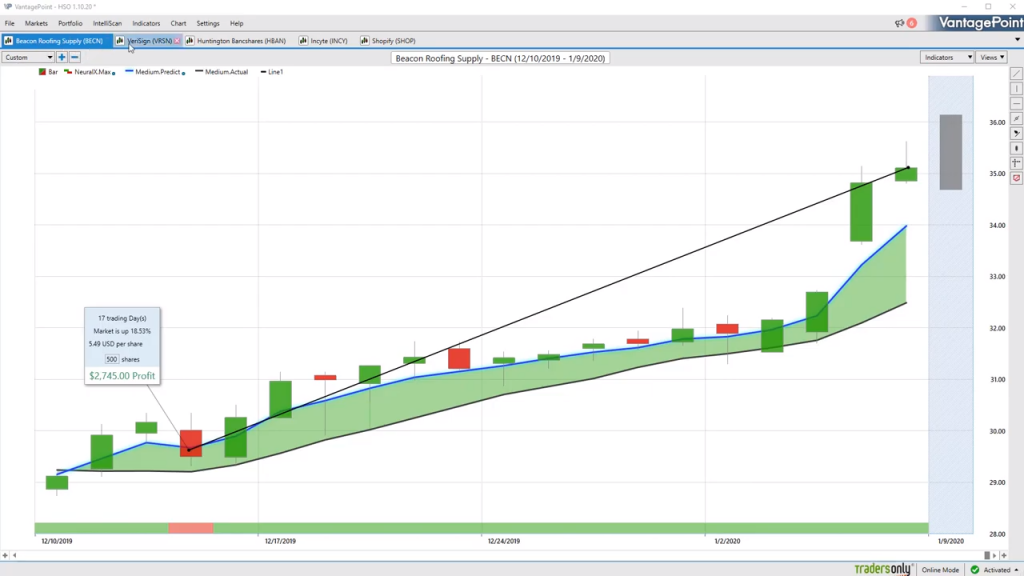The width and height of the screenshot is (1024, 576).
Task: Click the Huntington Bancshares tab chart icon
Action: [189, 40]
